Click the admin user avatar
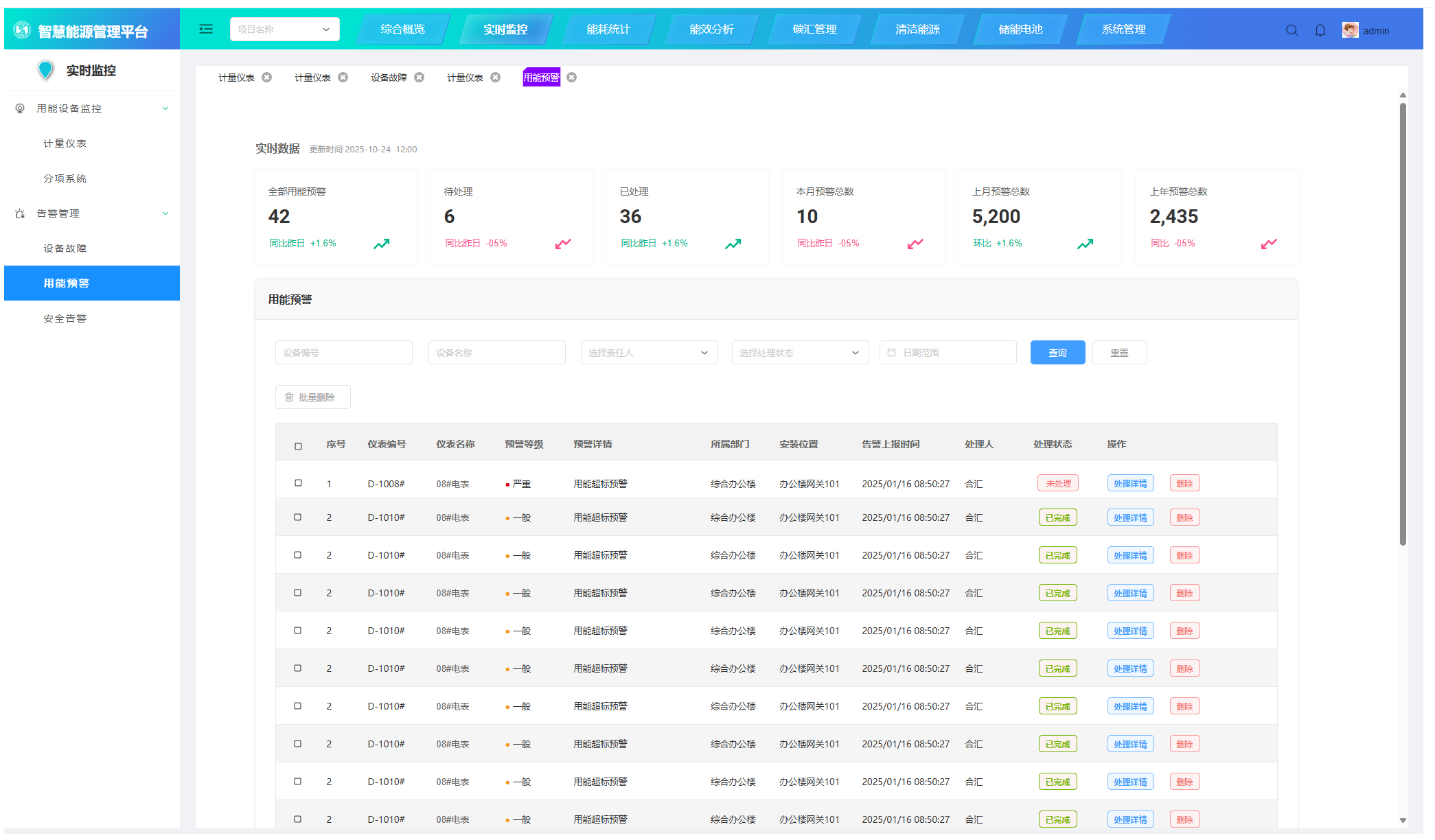The width and height of the screenshot is (1435, 840). (x=1350, y=30)
